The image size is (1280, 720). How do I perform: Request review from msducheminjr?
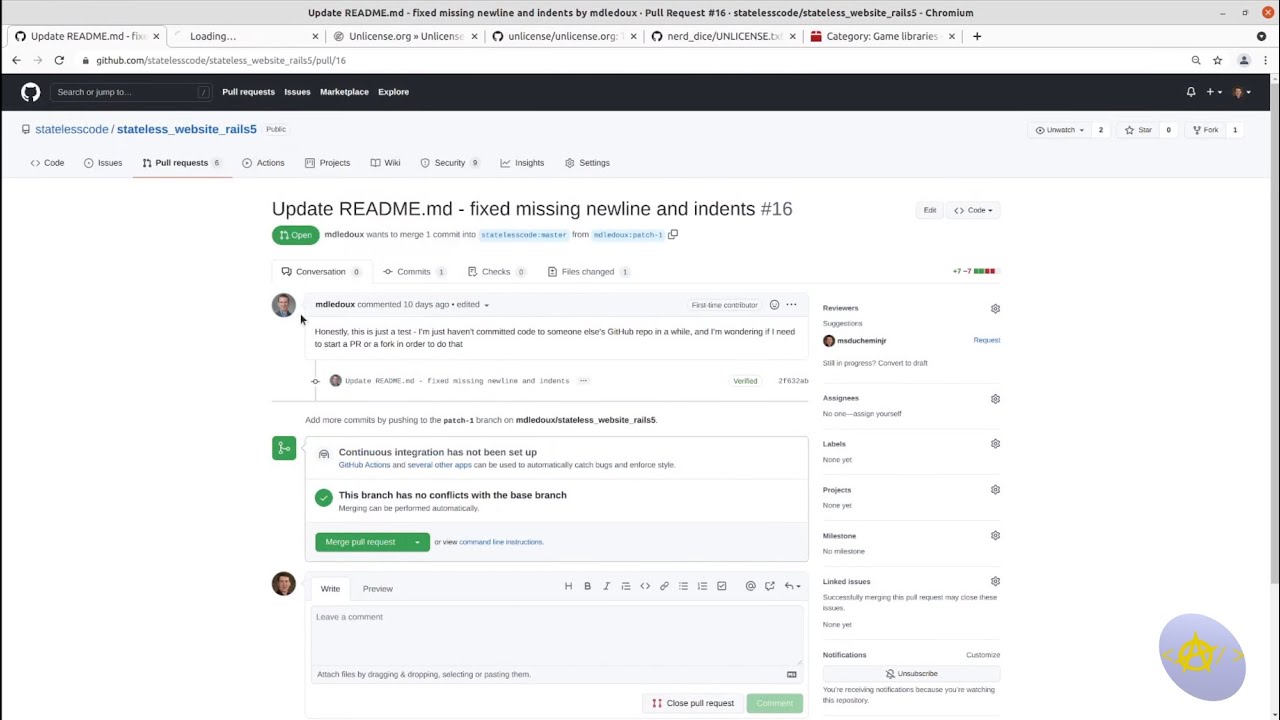pos(986,340)
